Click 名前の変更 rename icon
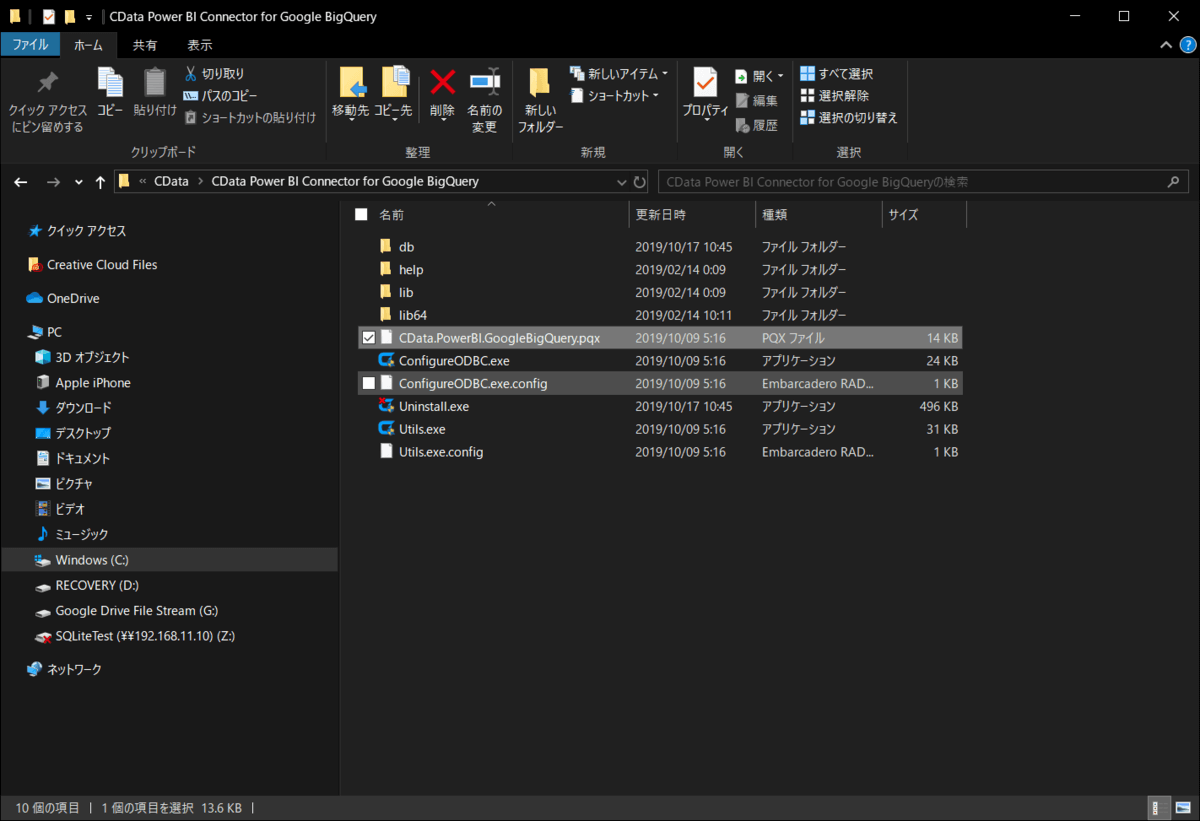Viewport: 1200px width, 821px height. coord(485,82)
